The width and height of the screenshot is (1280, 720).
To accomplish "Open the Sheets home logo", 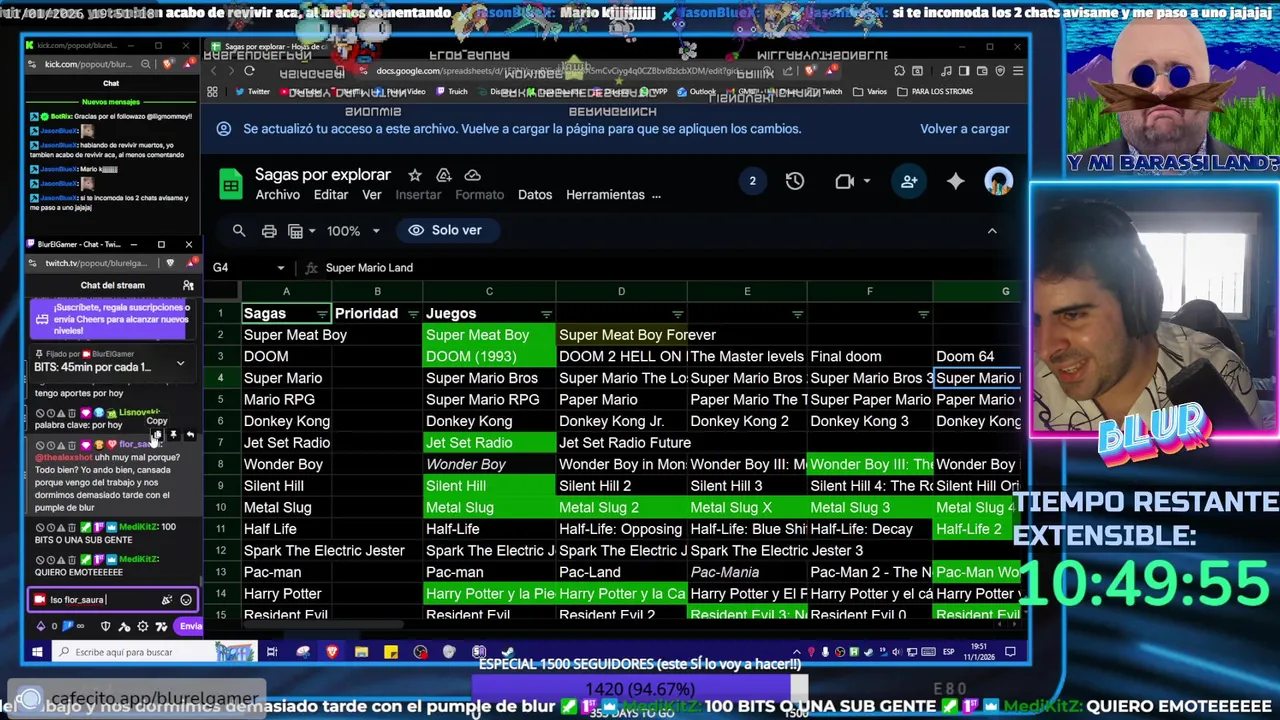I will [231, 184].
